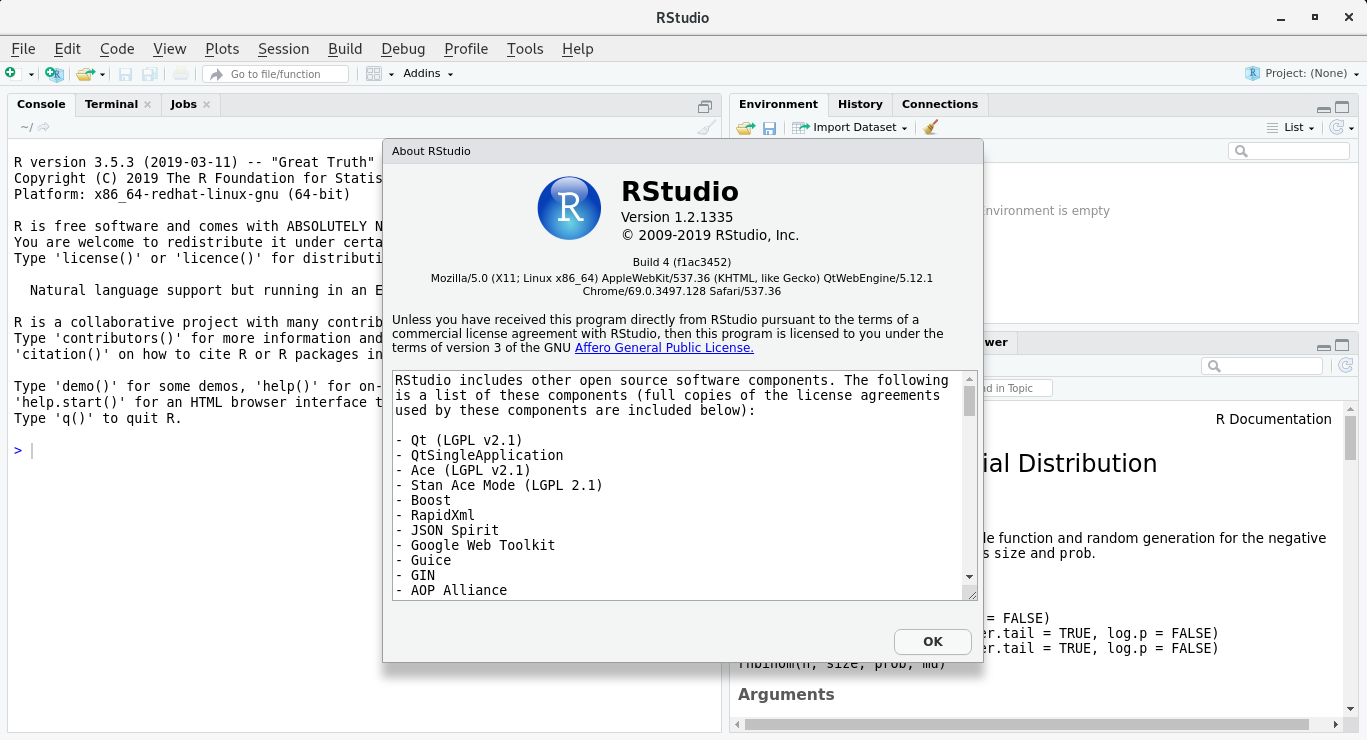Open a new R script file

click(x=14, y=73)
